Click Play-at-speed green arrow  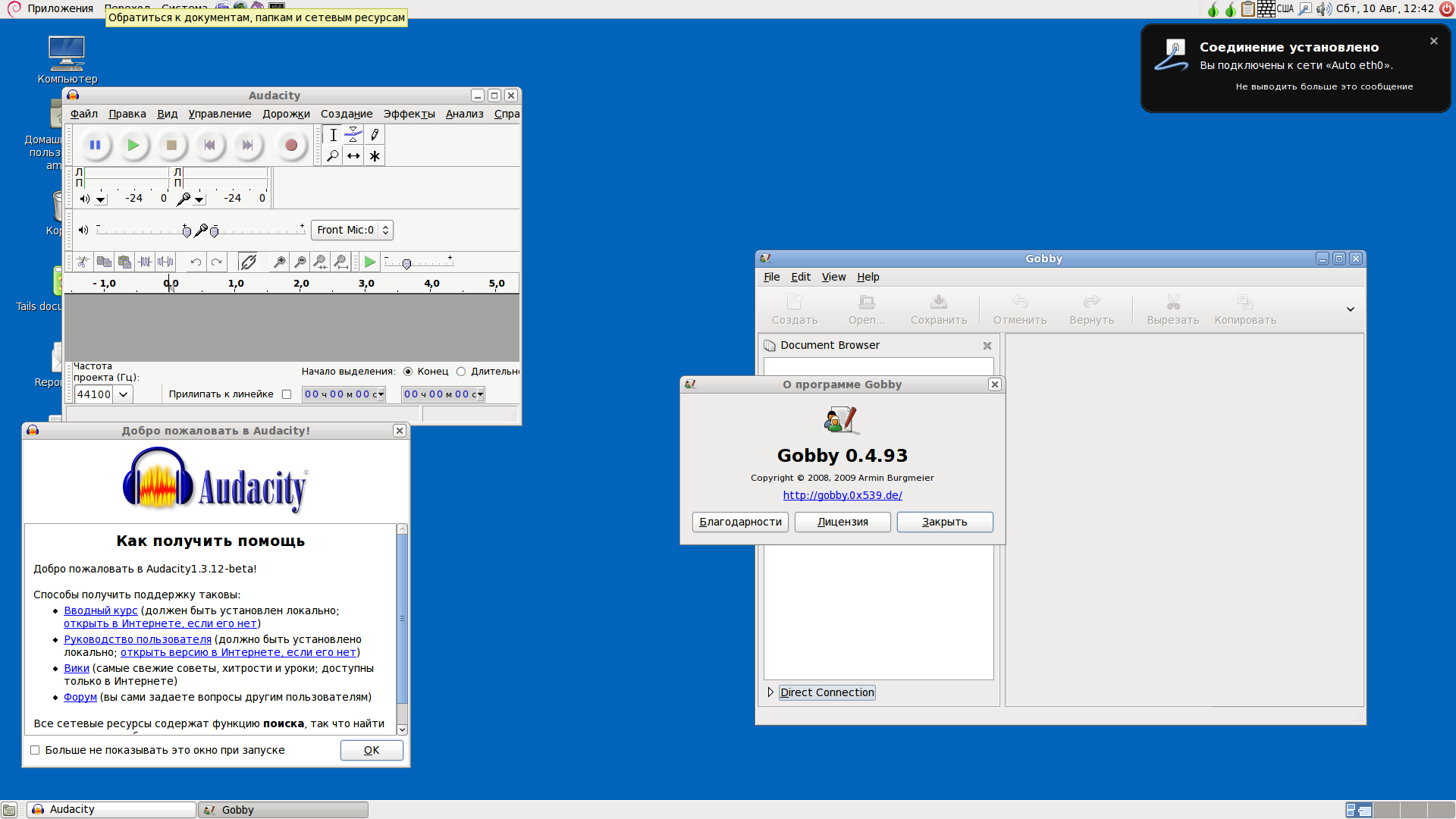pyautogui.click(x=370, y=262)
